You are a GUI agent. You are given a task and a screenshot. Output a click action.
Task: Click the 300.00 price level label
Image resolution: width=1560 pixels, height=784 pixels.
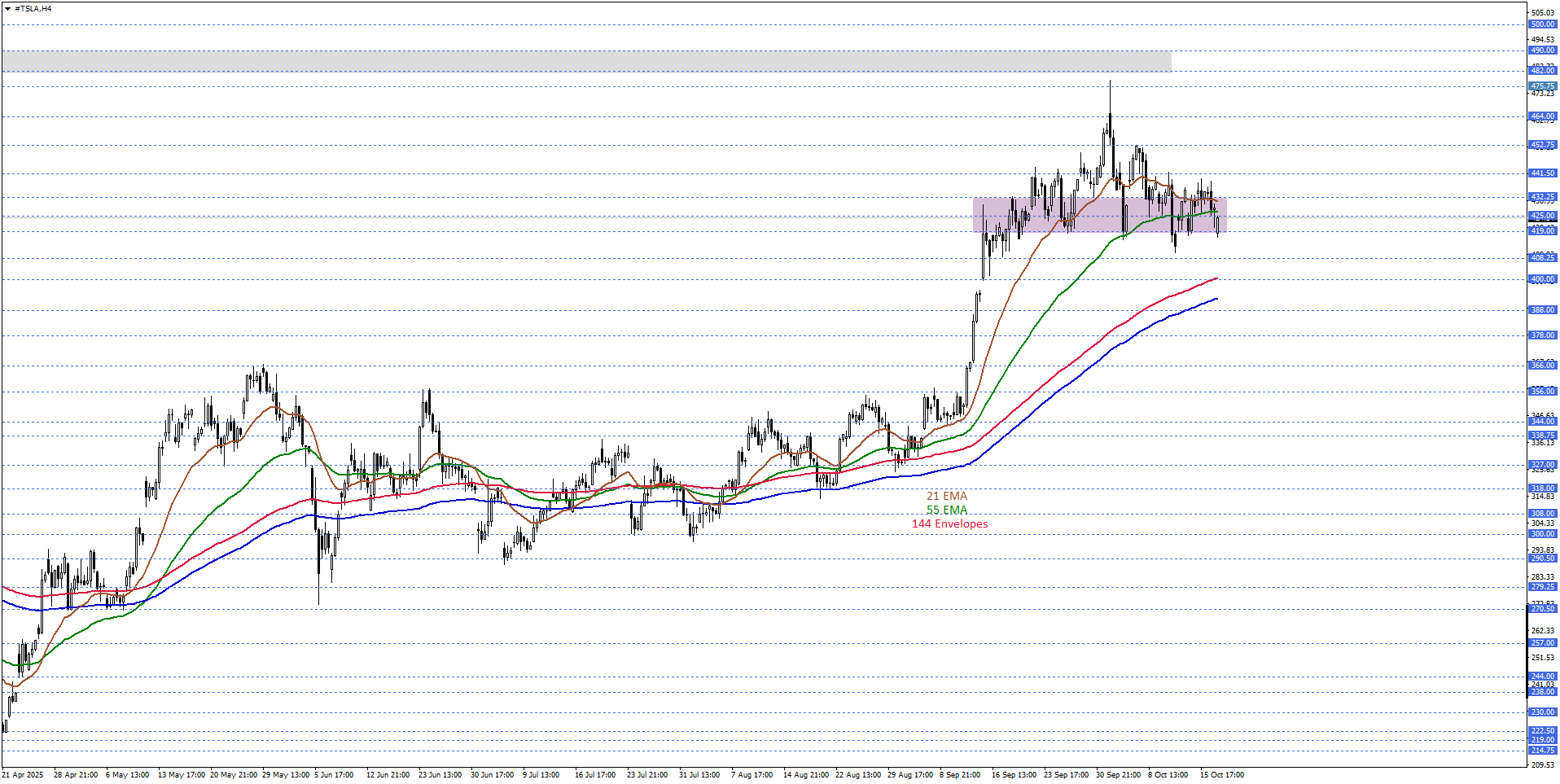point(1542,534)
